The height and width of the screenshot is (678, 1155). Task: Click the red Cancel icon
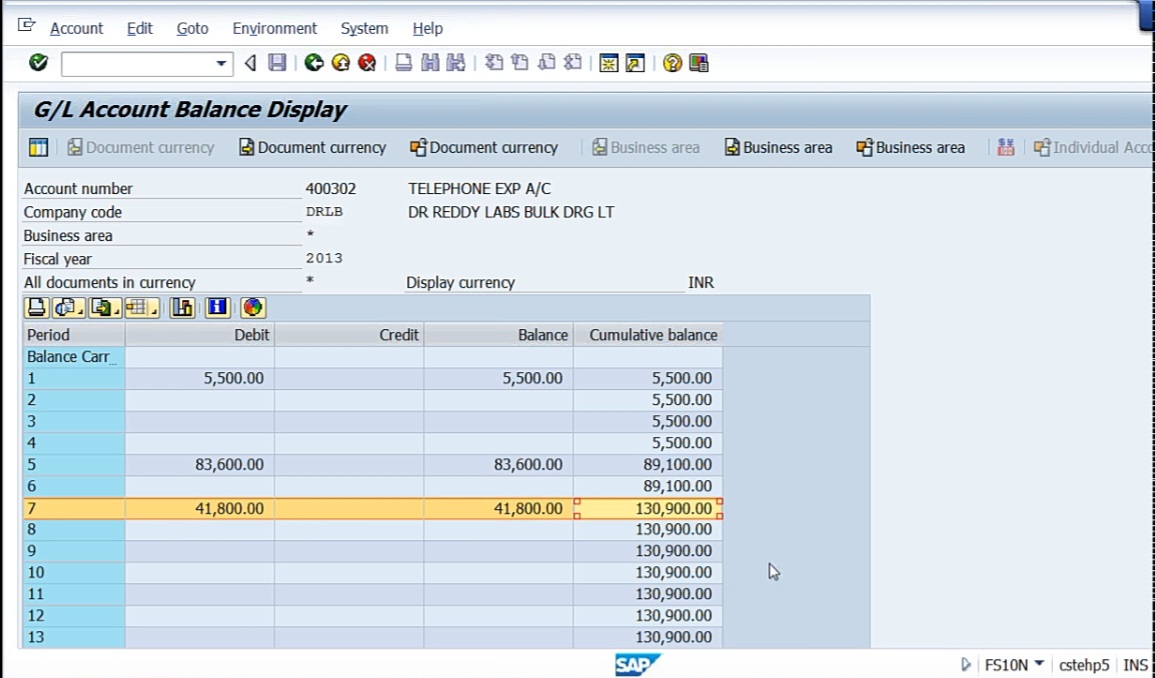pos(367,63)
